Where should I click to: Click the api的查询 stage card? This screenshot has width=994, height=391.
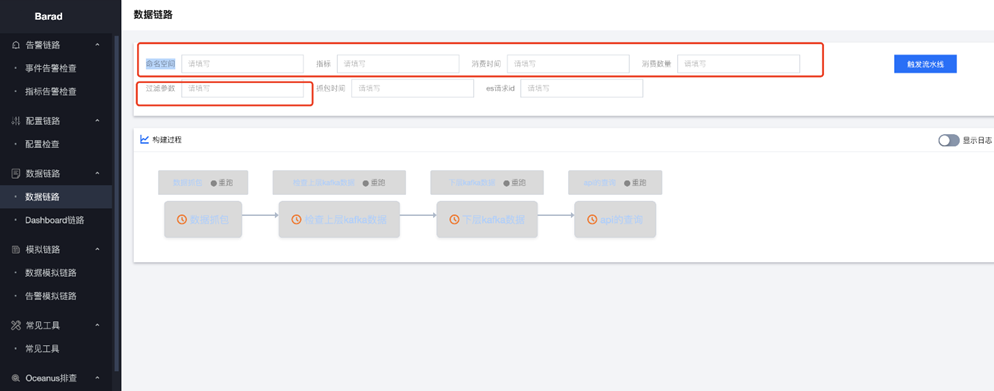click(615, 219)
